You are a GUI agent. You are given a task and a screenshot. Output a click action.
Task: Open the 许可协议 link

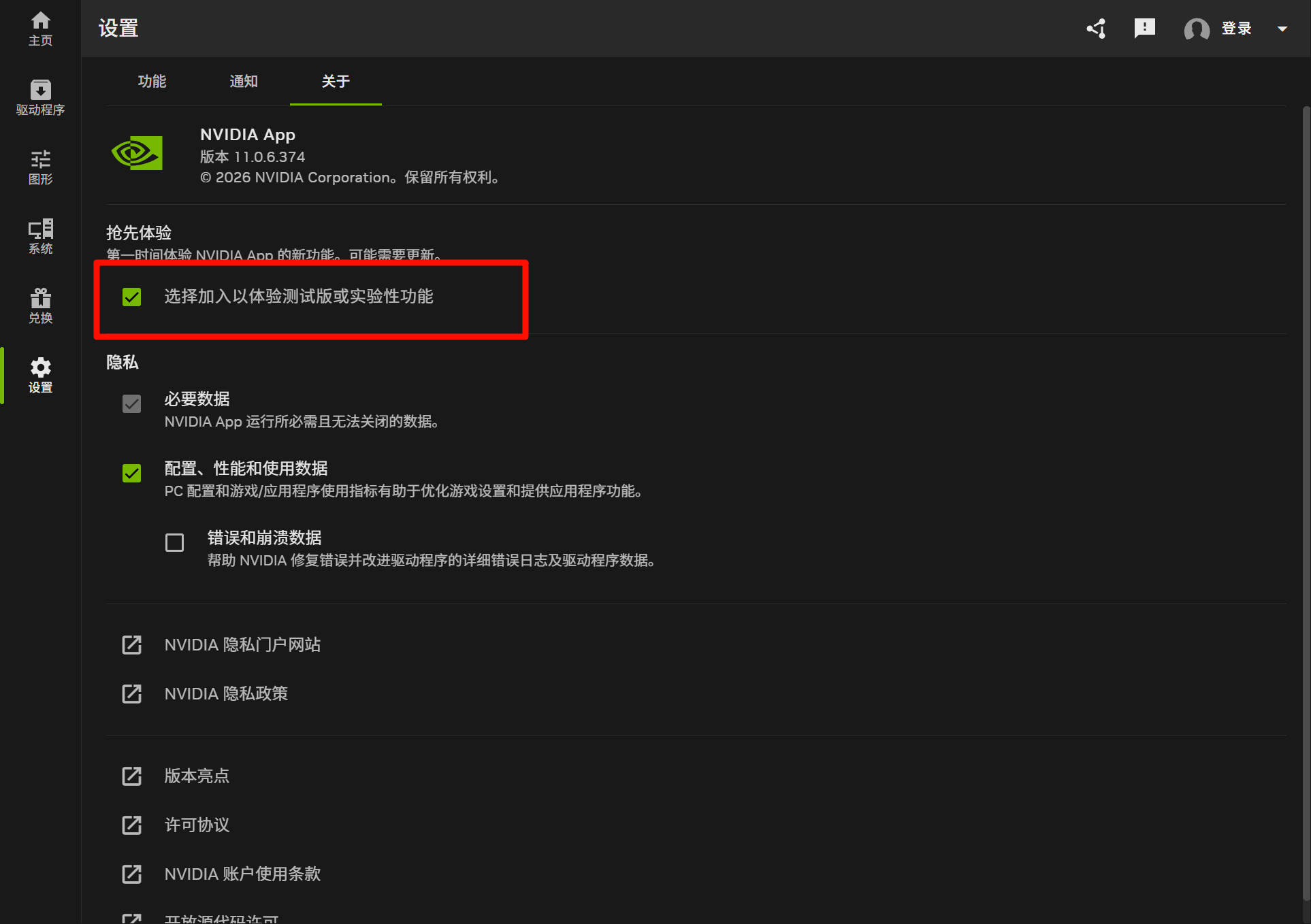pyautogui.click(x=197, y=825)
